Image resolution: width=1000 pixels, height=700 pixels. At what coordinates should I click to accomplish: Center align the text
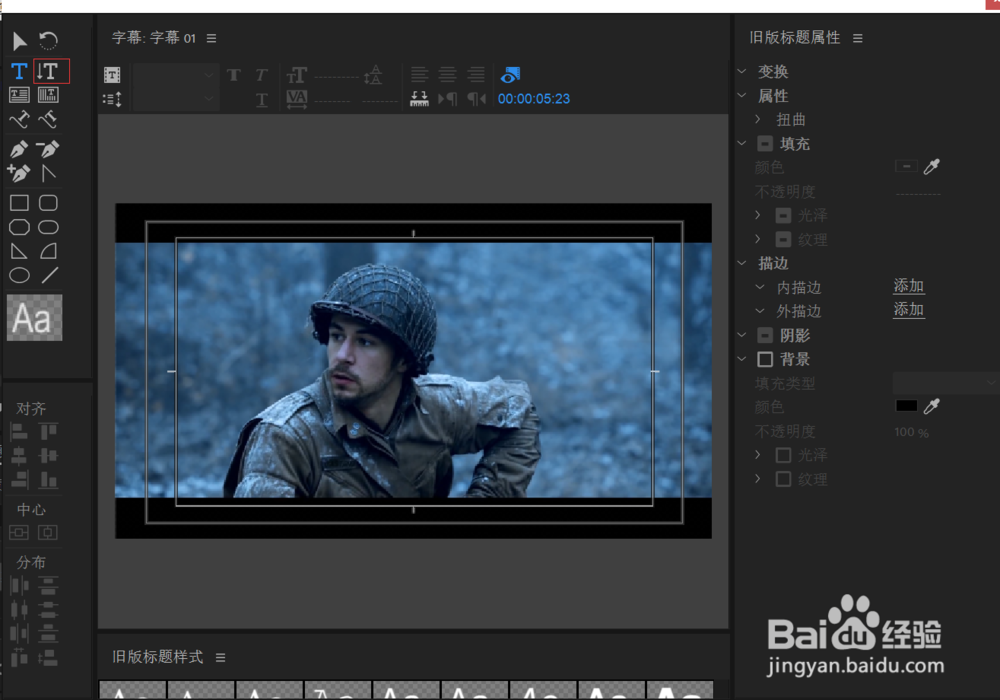448,75
